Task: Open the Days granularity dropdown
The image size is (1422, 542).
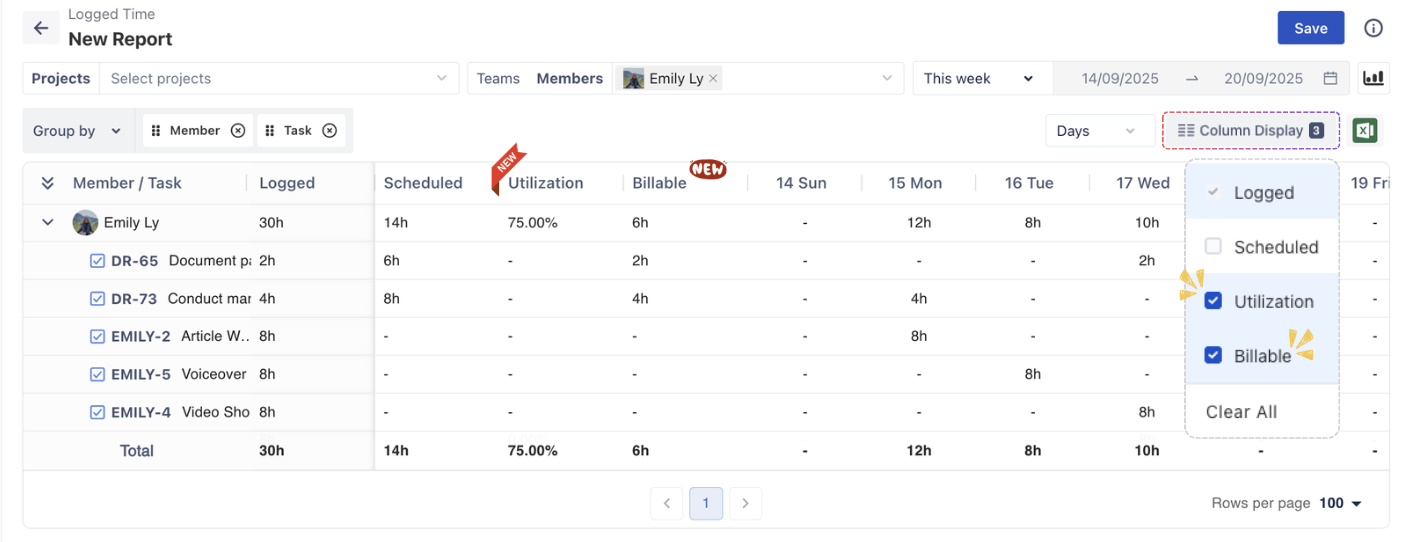Action: [x=1098, y=131]
